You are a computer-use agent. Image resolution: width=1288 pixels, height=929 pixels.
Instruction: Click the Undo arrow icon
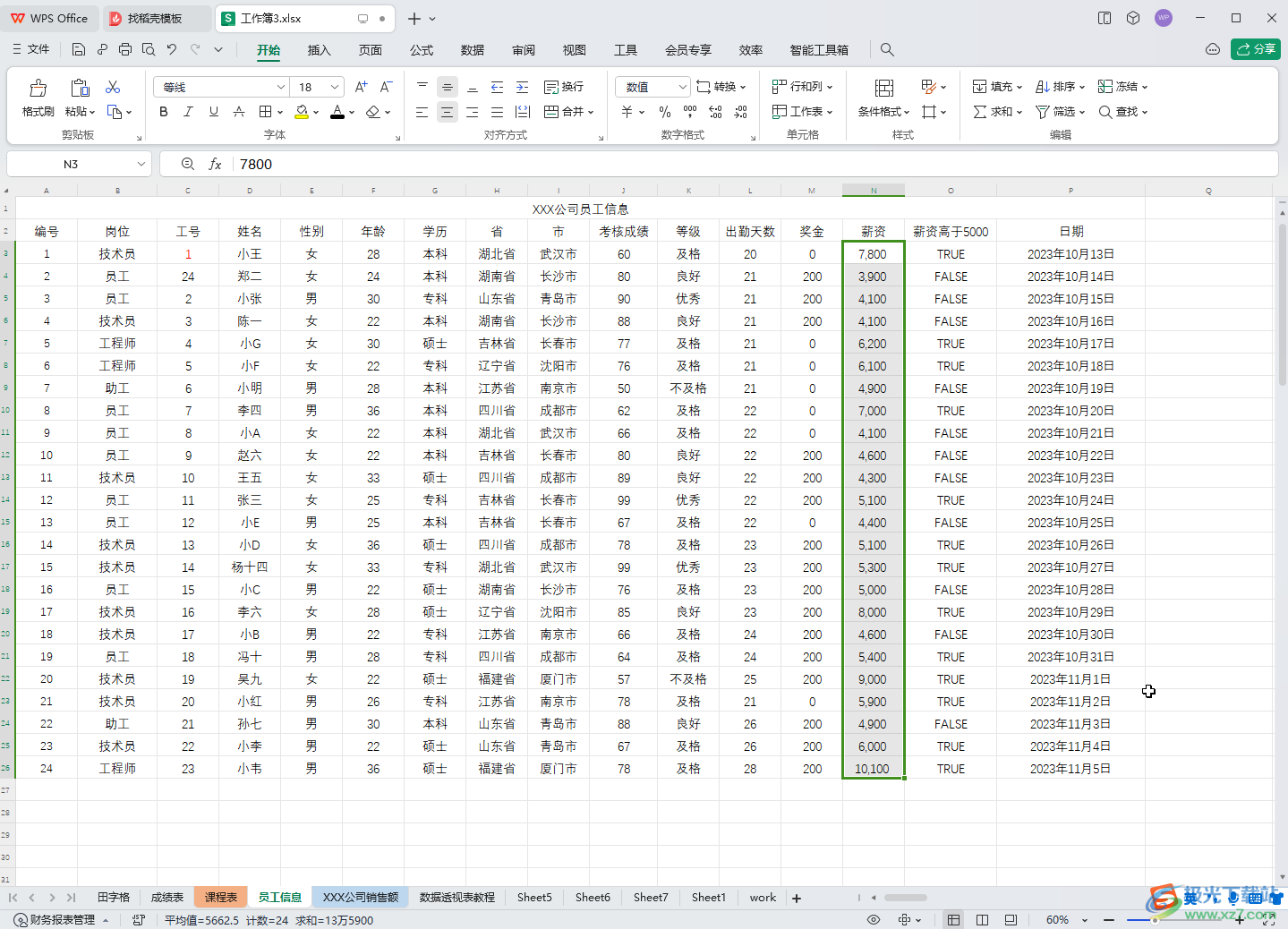tap(172, 50)
